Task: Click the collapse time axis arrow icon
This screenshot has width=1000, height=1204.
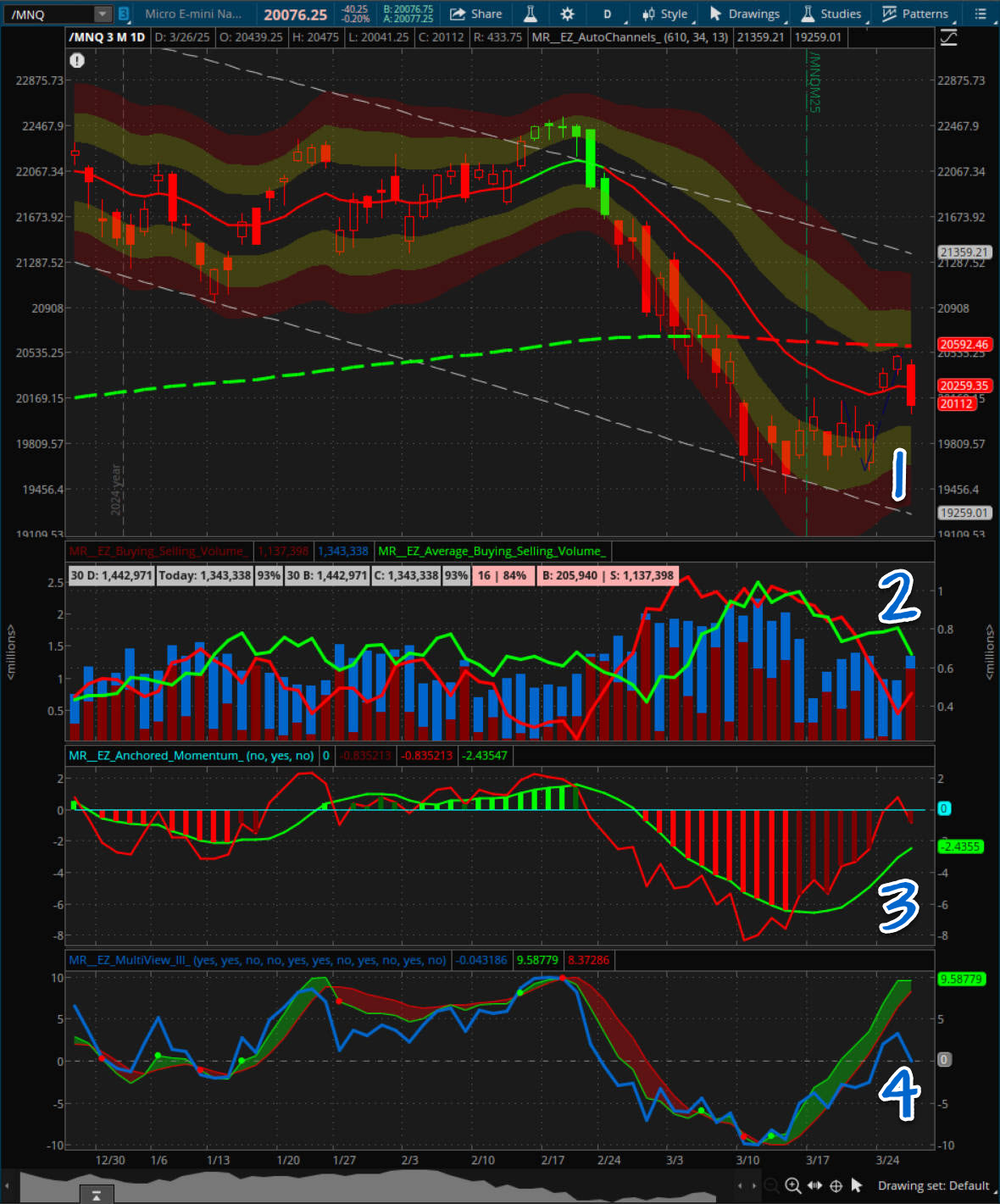Action: (97, 1195)
